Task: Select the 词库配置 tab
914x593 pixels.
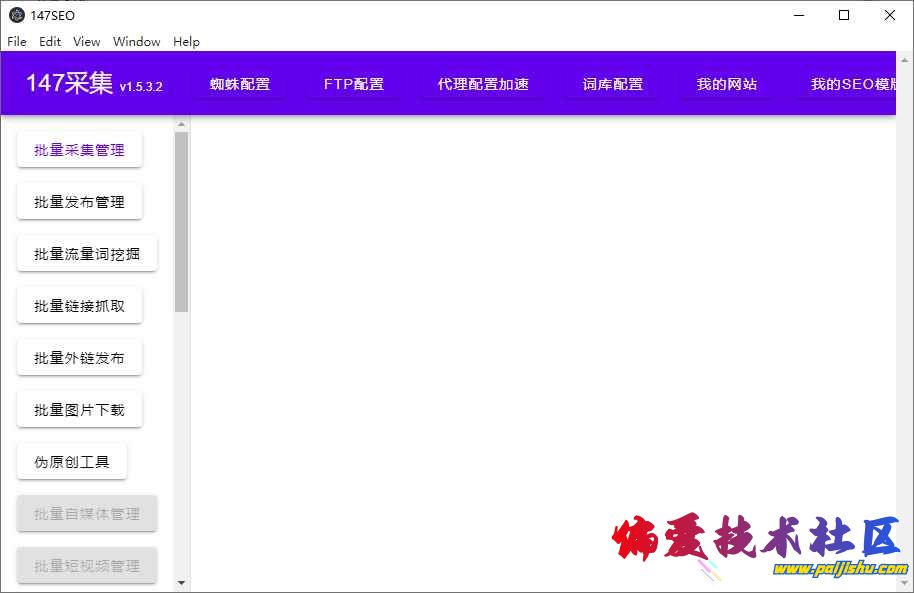Action: (613, 84)
